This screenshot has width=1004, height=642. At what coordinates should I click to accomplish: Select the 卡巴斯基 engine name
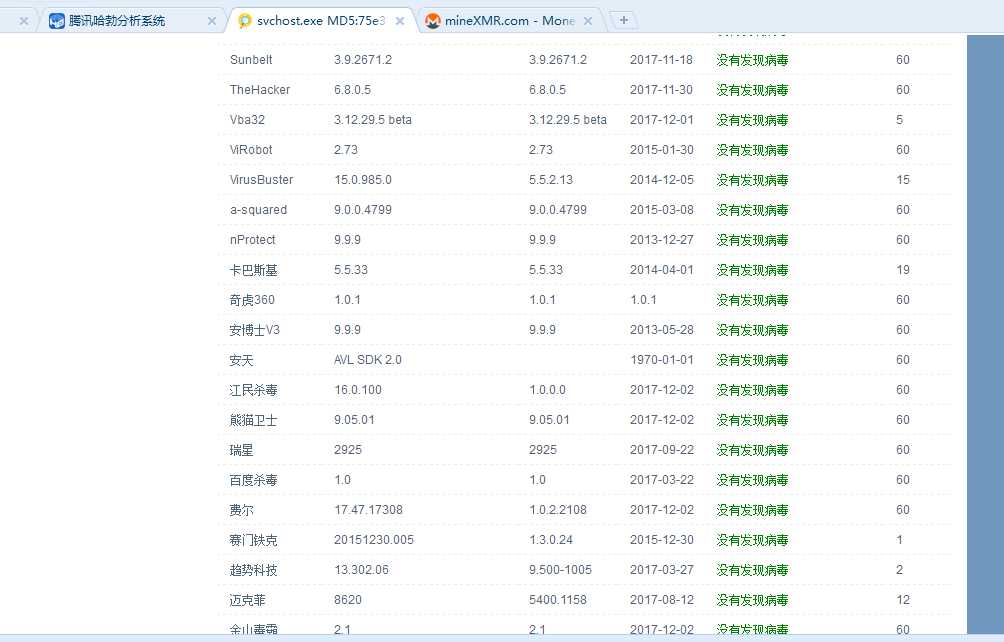click(x=254, y=270)
